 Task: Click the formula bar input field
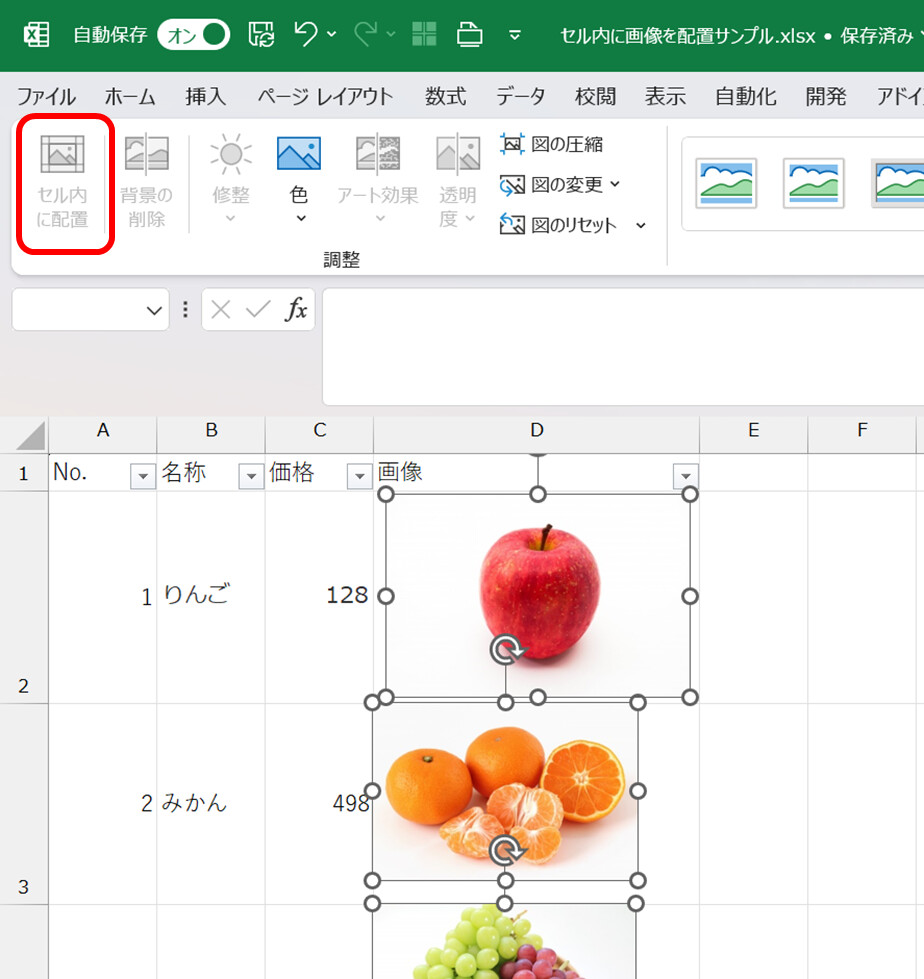click(x=620, y=345)
